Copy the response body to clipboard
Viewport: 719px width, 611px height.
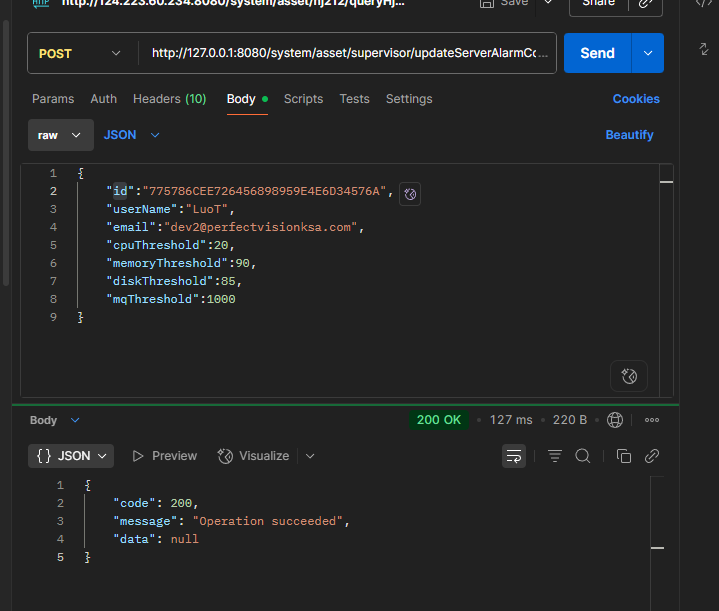(x=624, y=456)
